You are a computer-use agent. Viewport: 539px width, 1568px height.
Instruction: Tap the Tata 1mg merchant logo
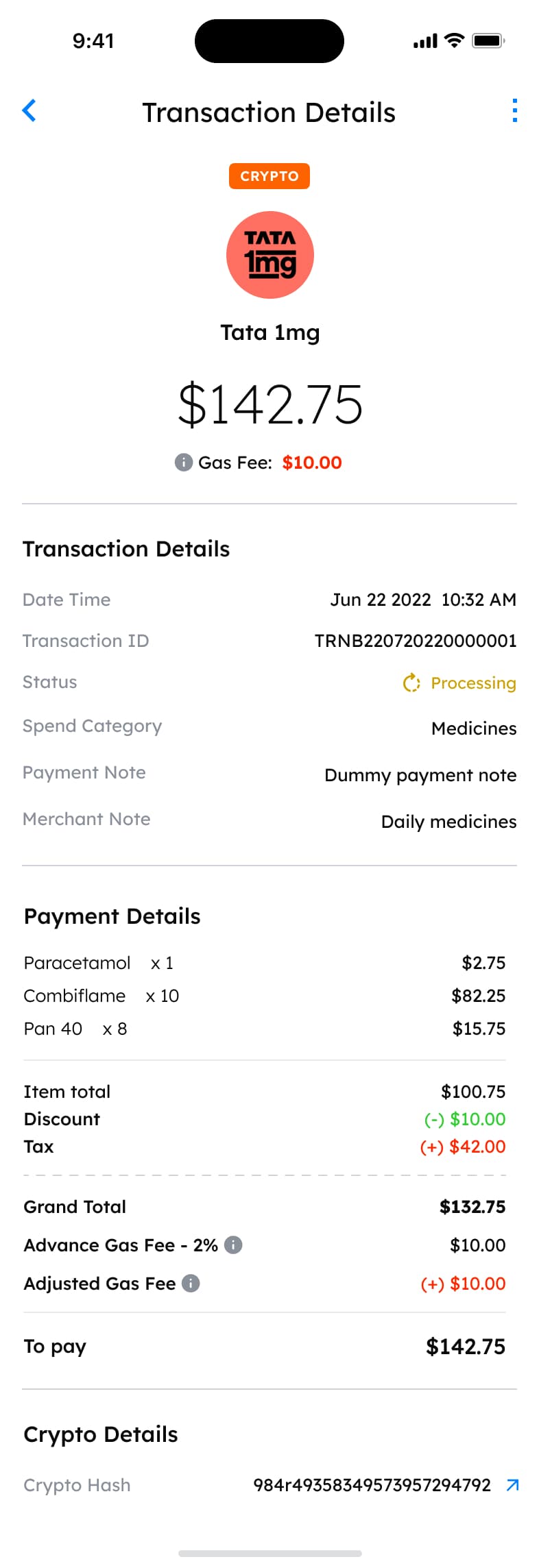point(270,255)
